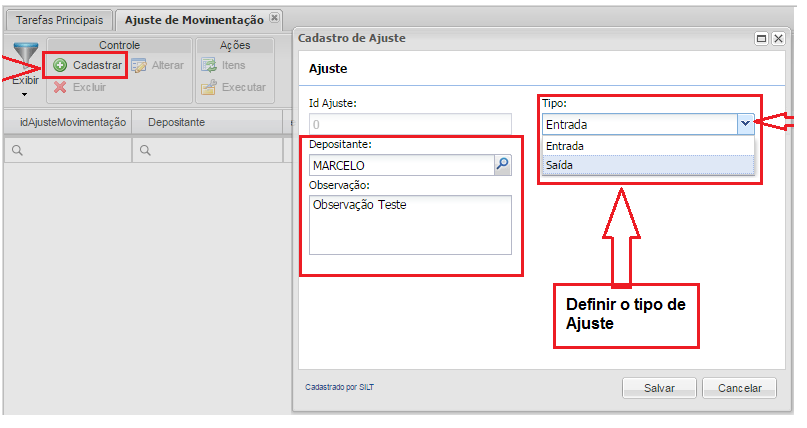Click the green Cadastrar plus icon
The image size is (807, 428).
60,66
